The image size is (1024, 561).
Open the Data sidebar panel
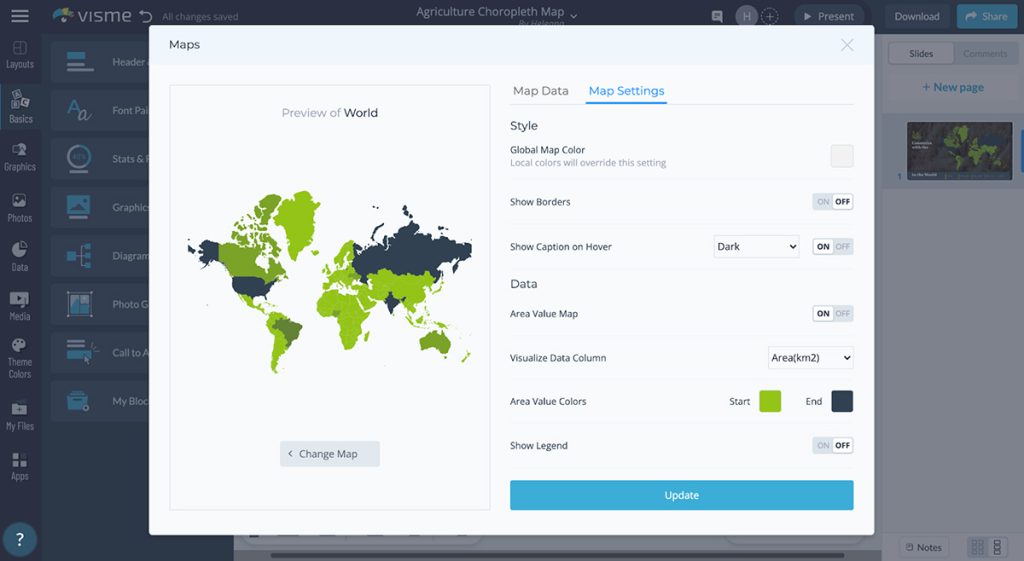coord(20,255)
